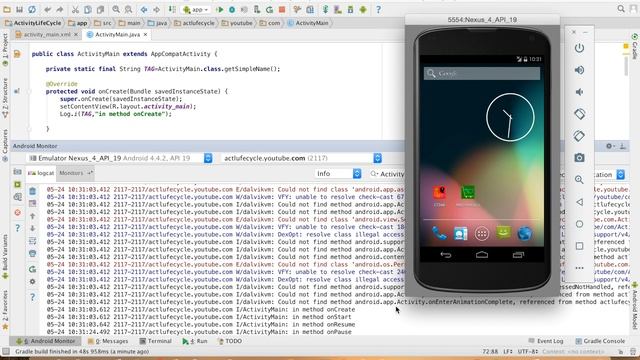Click the Cut scissors icon
This screenshot has height=360, width=640.
click(x=76, y=9)
